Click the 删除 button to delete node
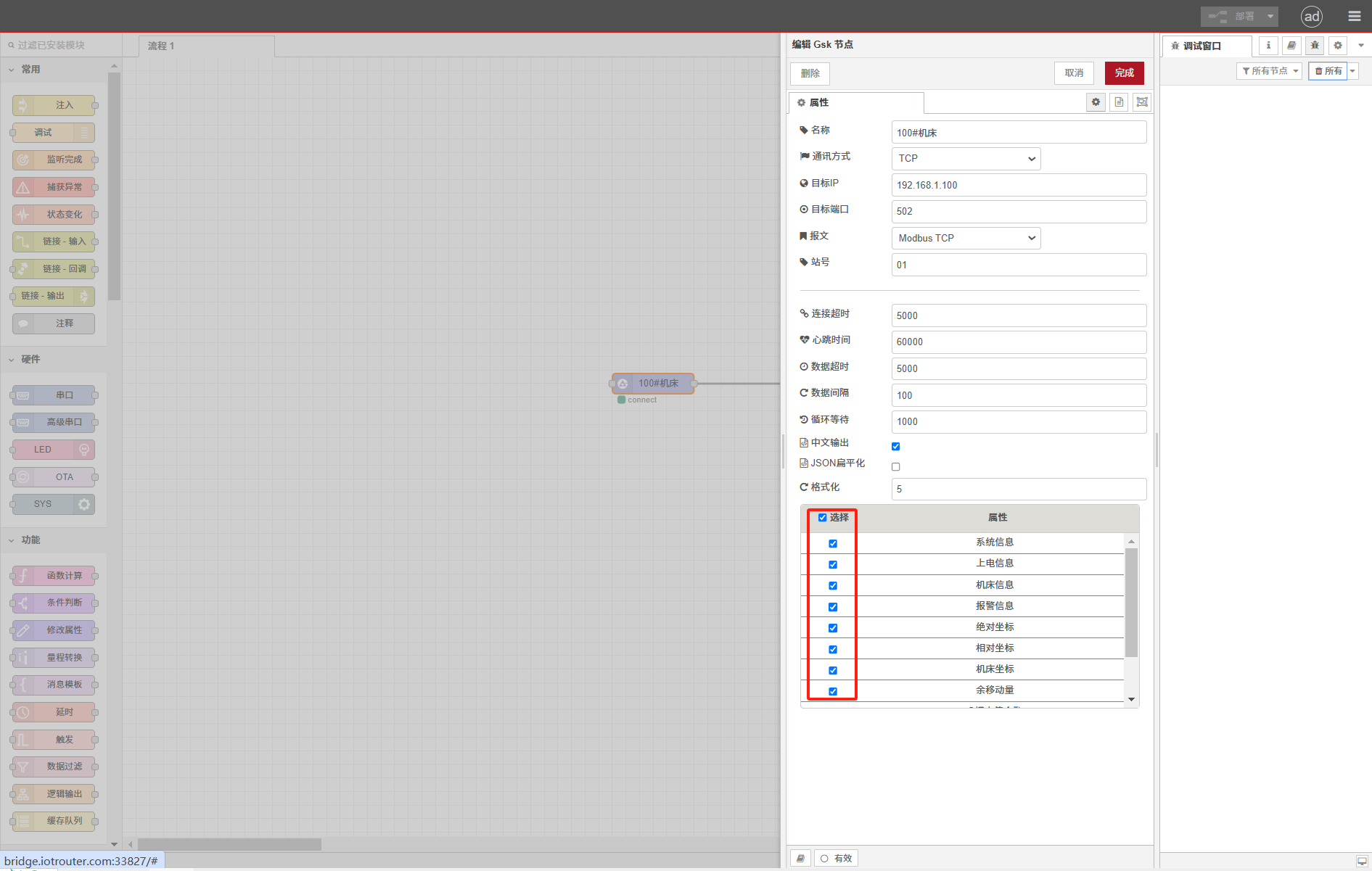This screenshot has width=1372, height=871. pos(810,73)
